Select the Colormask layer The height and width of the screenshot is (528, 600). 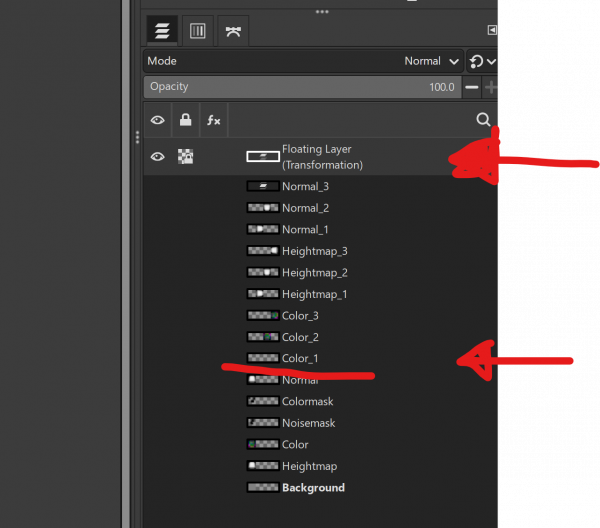(321, 401)
